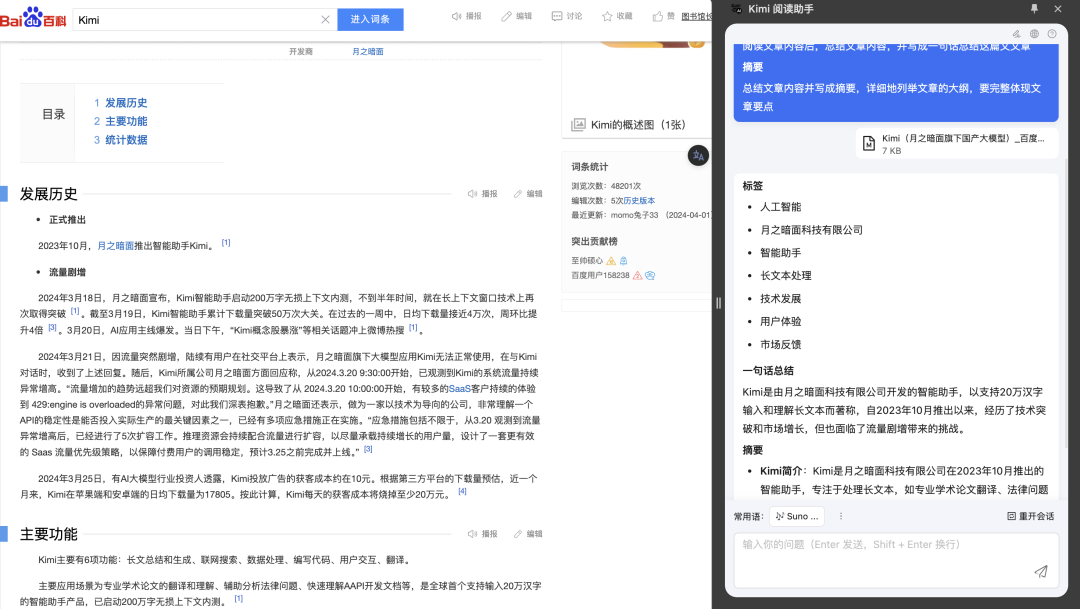Send message with paper plane icon
Screen dimensions: 1080x609
click(x=1041, y=571)
